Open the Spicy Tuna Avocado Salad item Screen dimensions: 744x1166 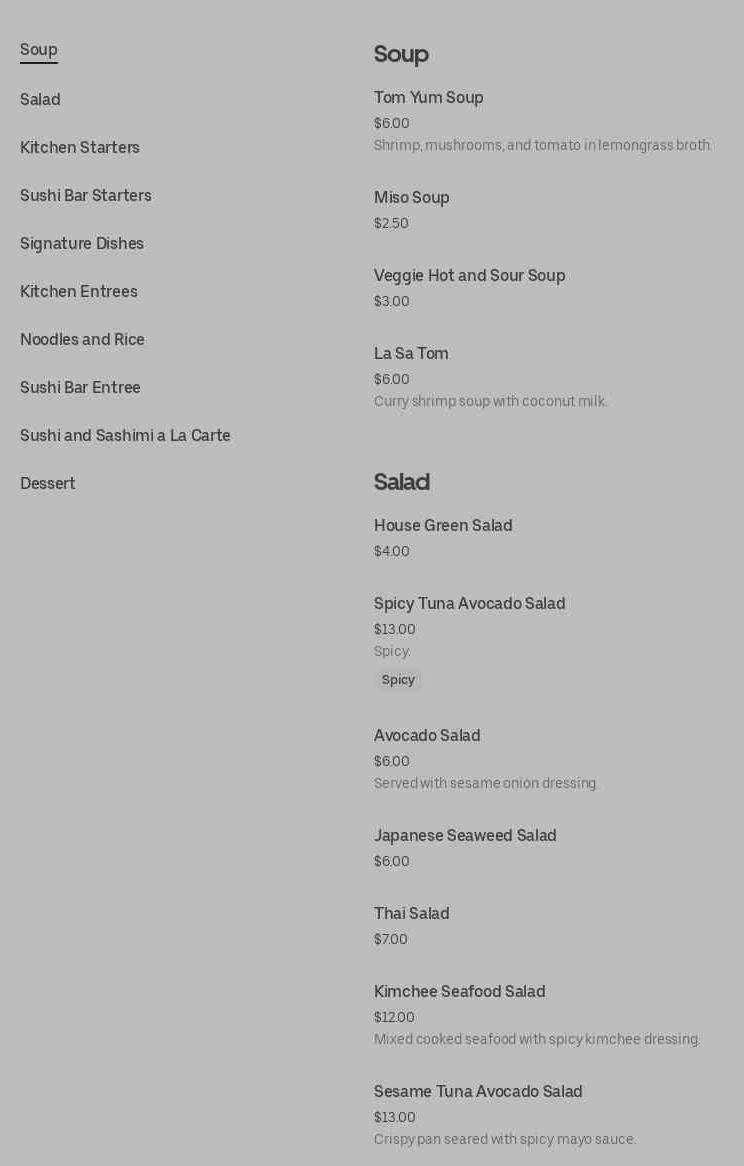point(469,604)
